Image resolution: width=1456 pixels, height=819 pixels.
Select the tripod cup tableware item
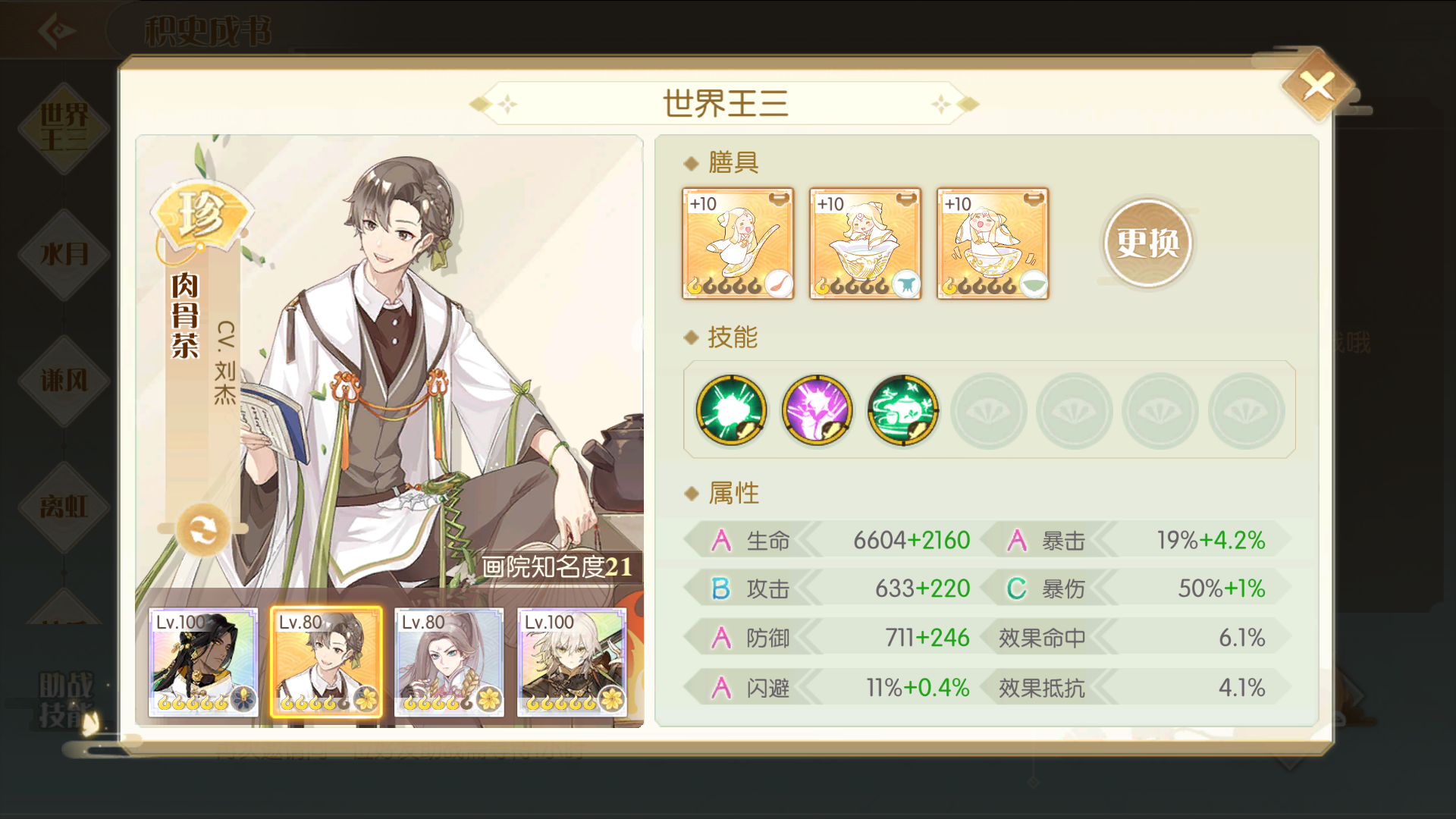pyautogui.click(x=865, y=243)
